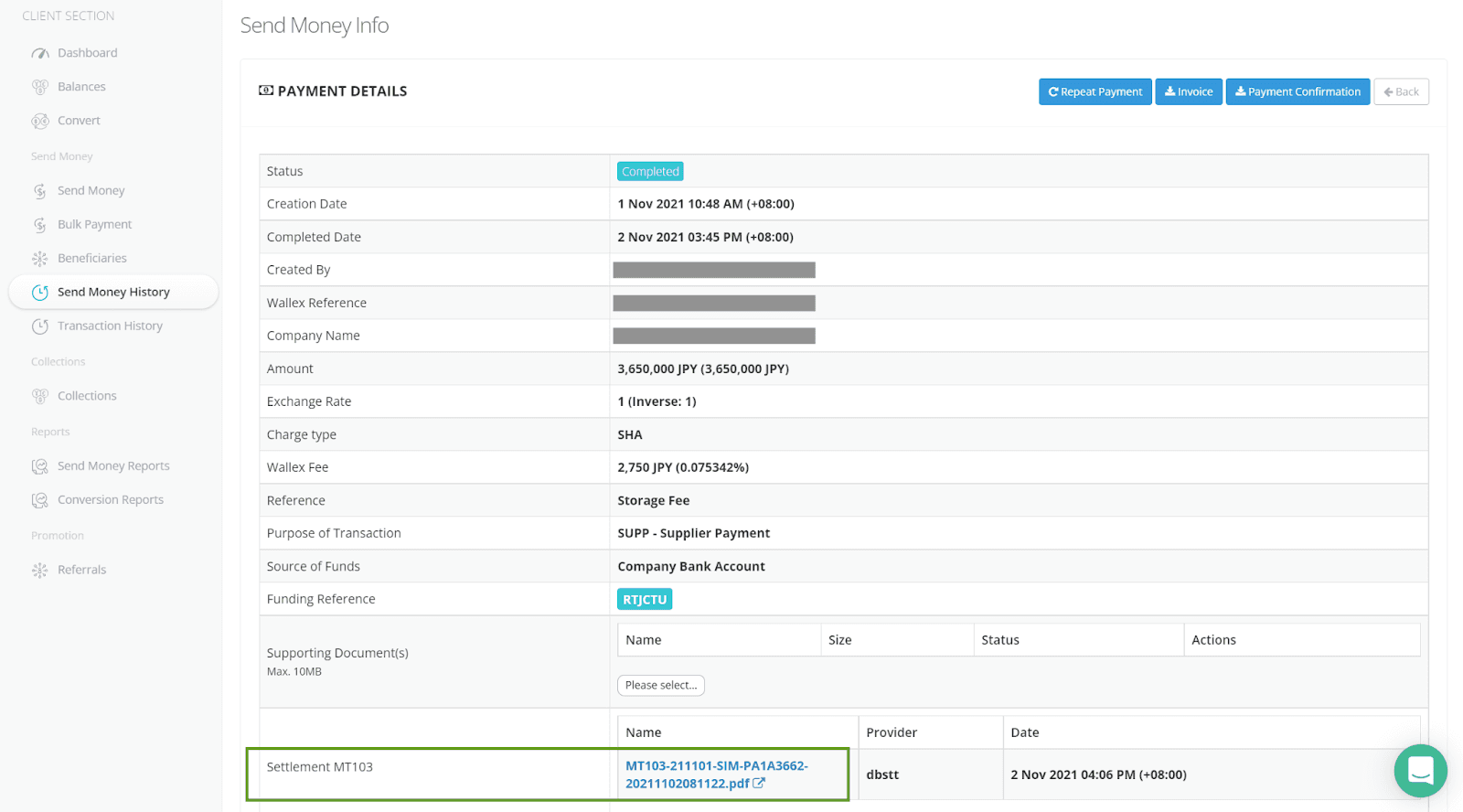
Task: Click the Bulk Payment icon
Action: click(x=40, y=225)
